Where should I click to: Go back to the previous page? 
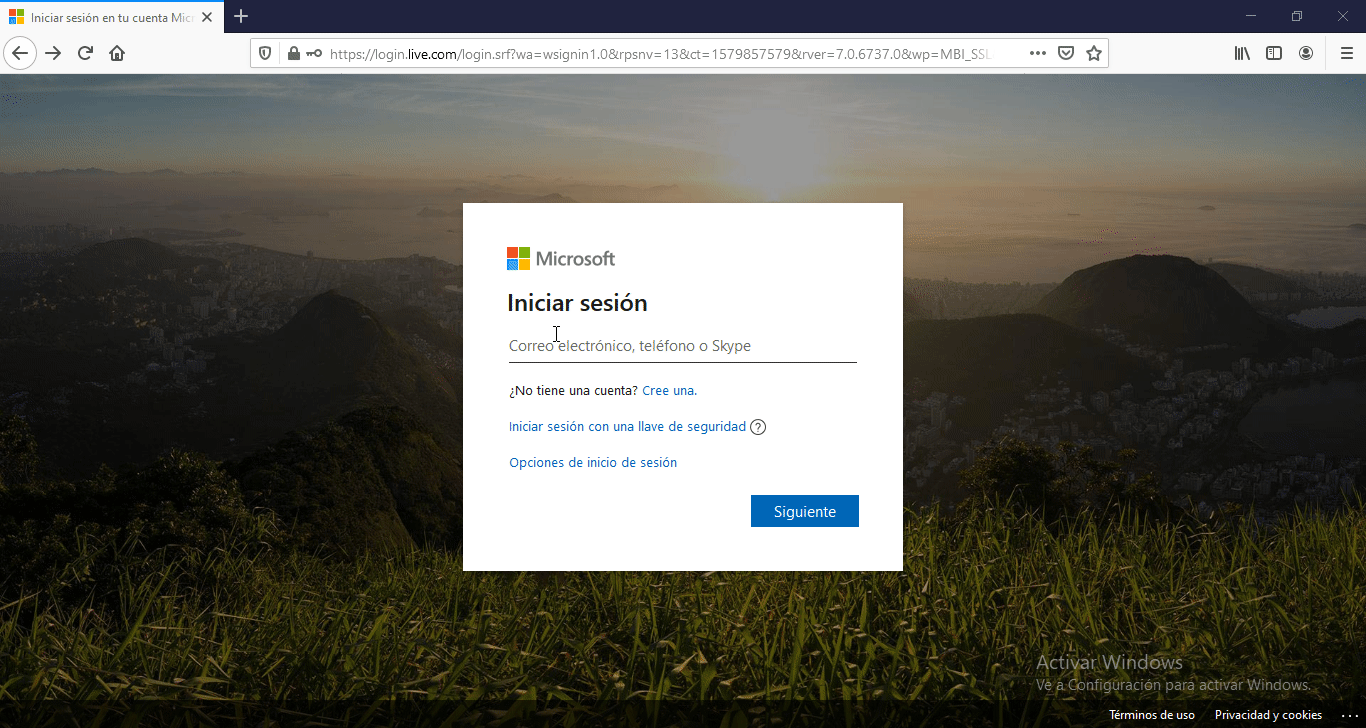point(21,53)
